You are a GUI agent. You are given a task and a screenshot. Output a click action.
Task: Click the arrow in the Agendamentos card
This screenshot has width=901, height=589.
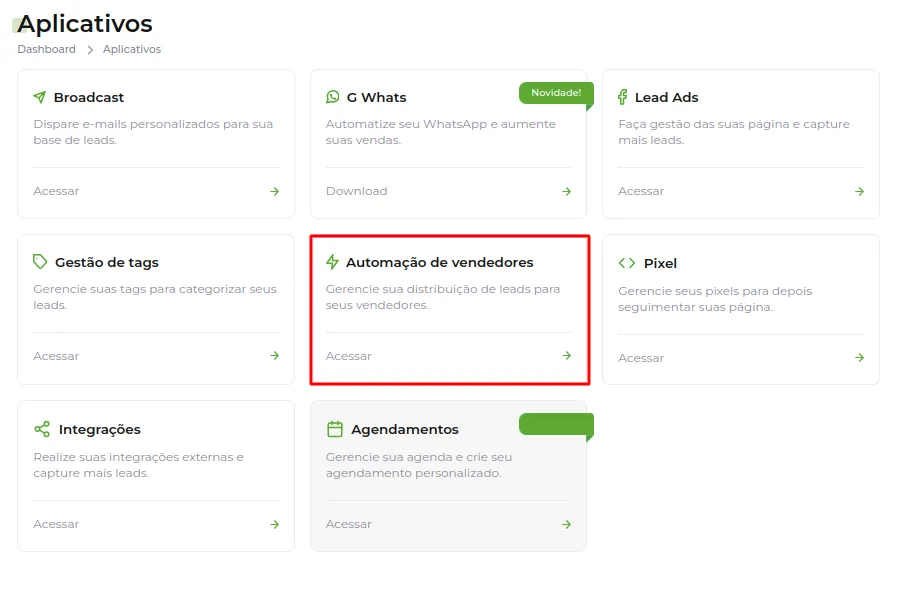[x=567, y=524]
